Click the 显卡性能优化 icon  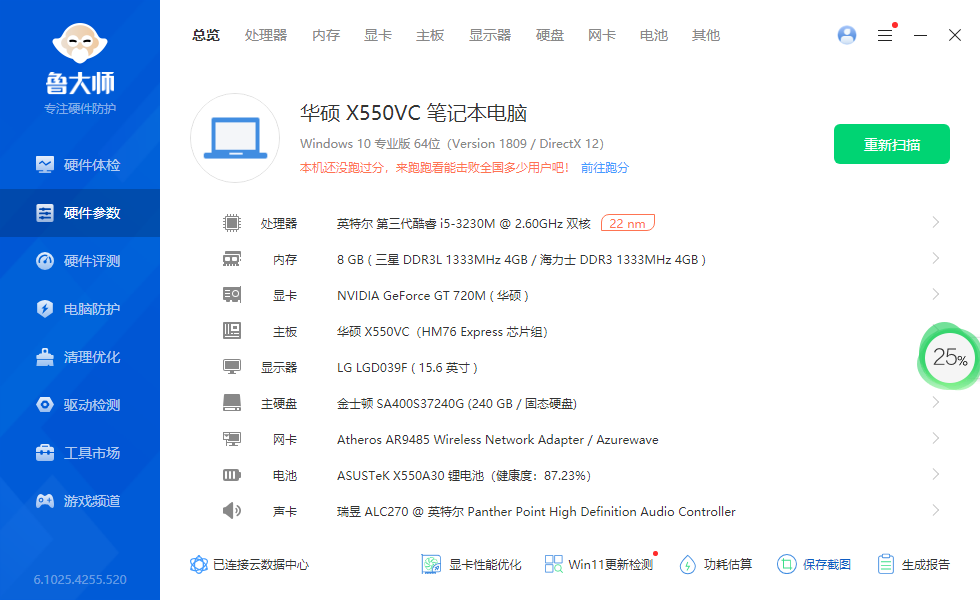coord(431,564)
